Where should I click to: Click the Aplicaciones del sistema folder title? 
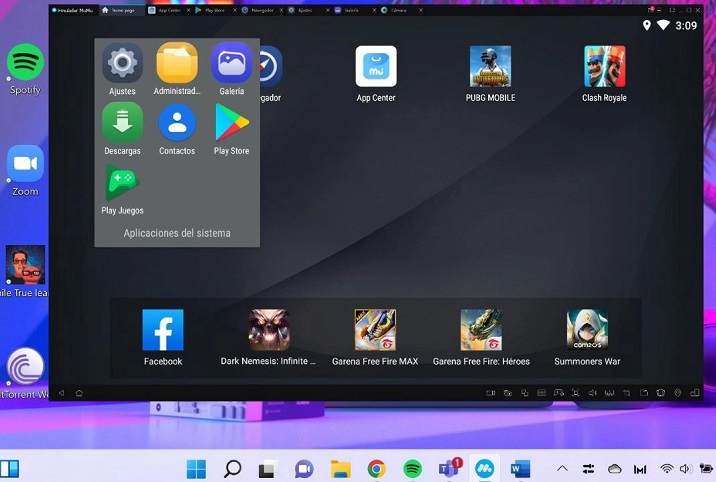[177, 233]
